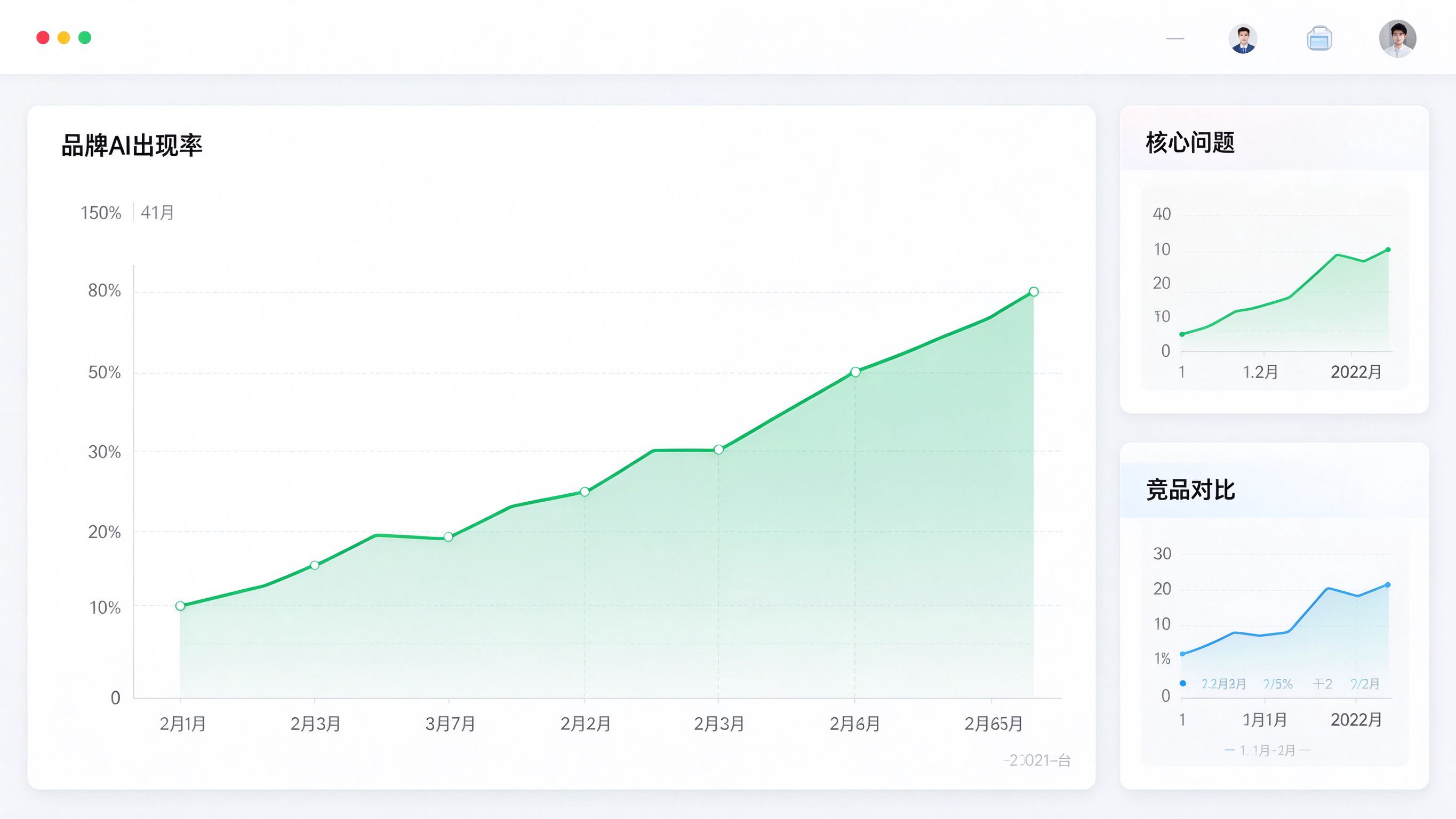The height and width of the screenshot is (819, 1456).
Task: Click the 30% y-axis label
Action: 105,452
